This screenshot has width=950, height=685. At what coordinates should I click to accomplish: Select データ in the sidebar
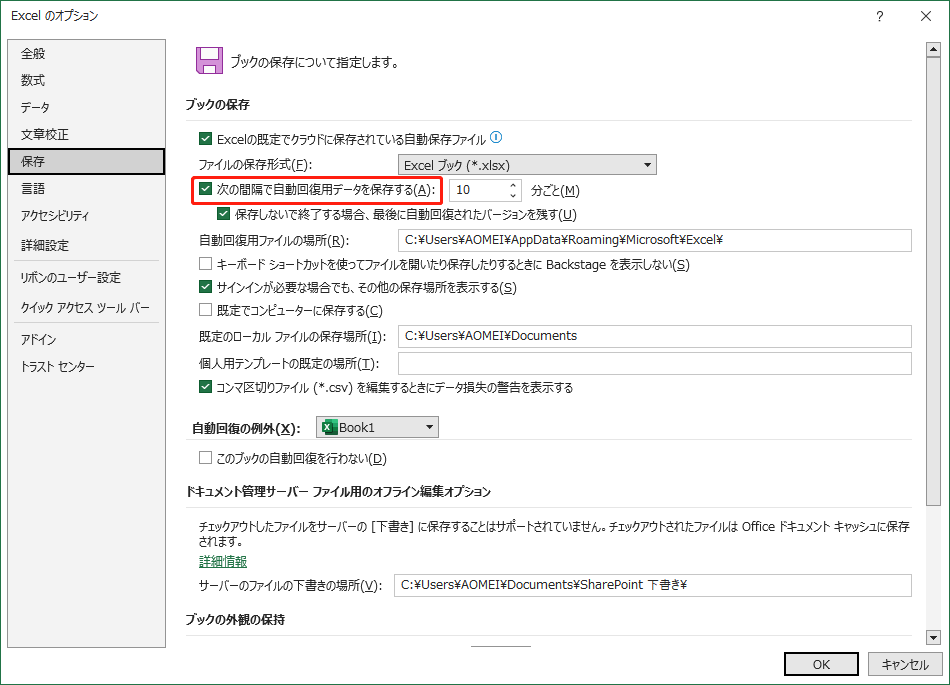point(86,107)
